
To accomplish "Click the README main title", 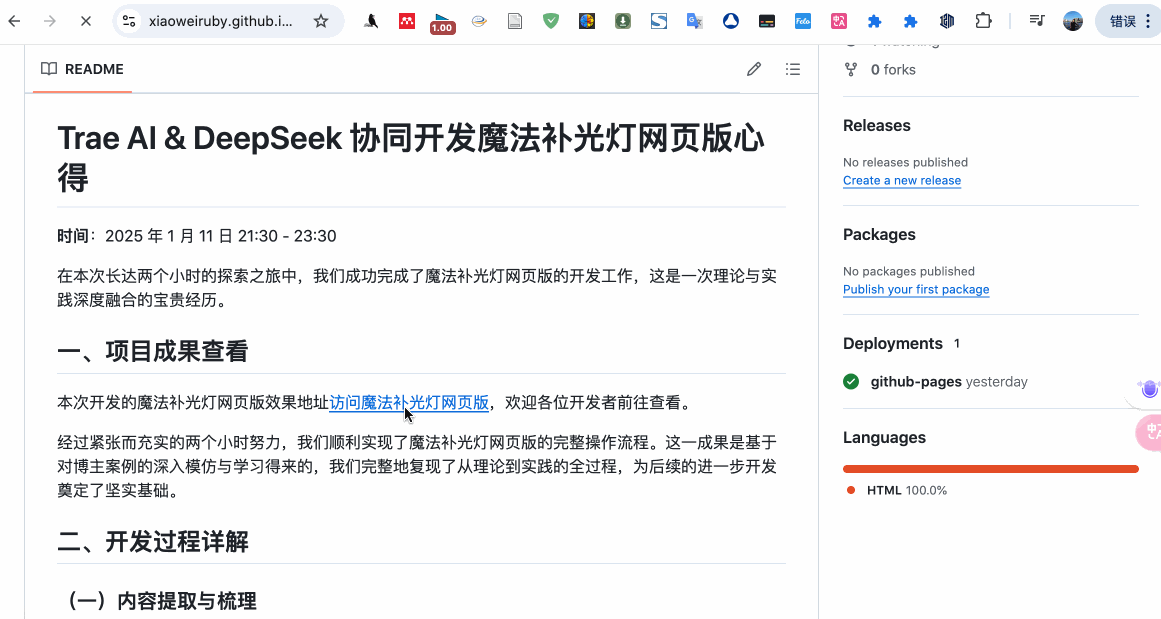I will (411, 157).
